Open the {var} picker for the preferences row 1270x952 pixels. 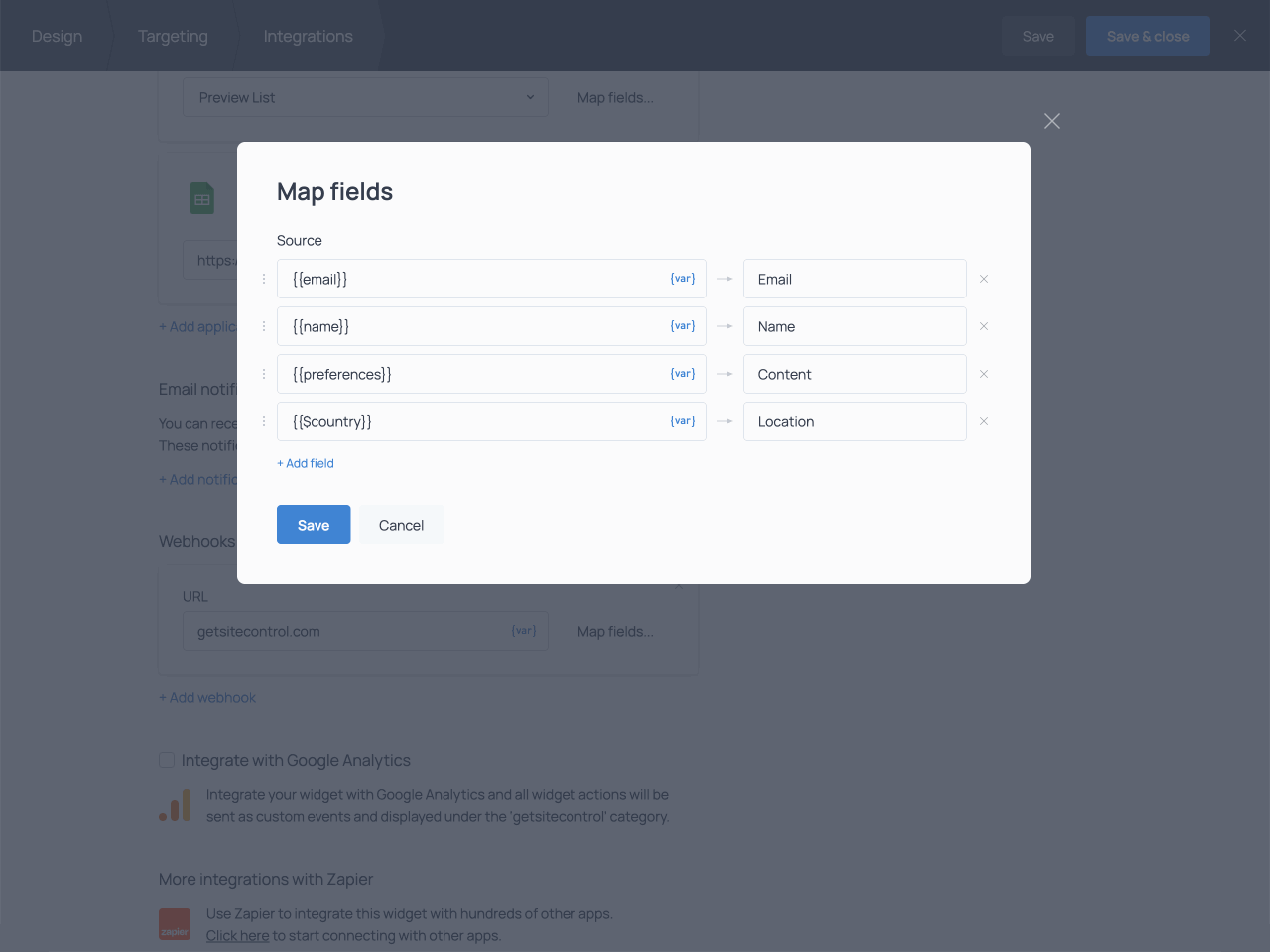click(683, 374)
